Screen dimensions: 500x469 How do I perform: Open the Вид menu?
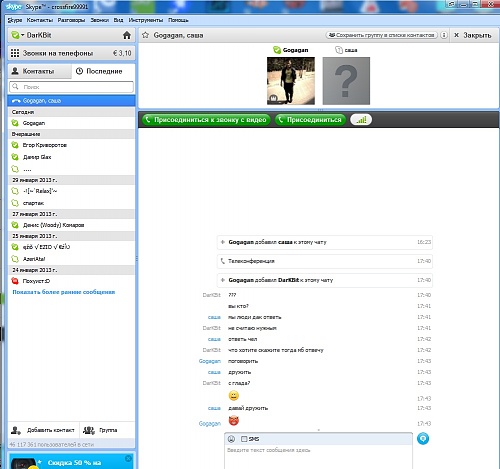point(118,20)
